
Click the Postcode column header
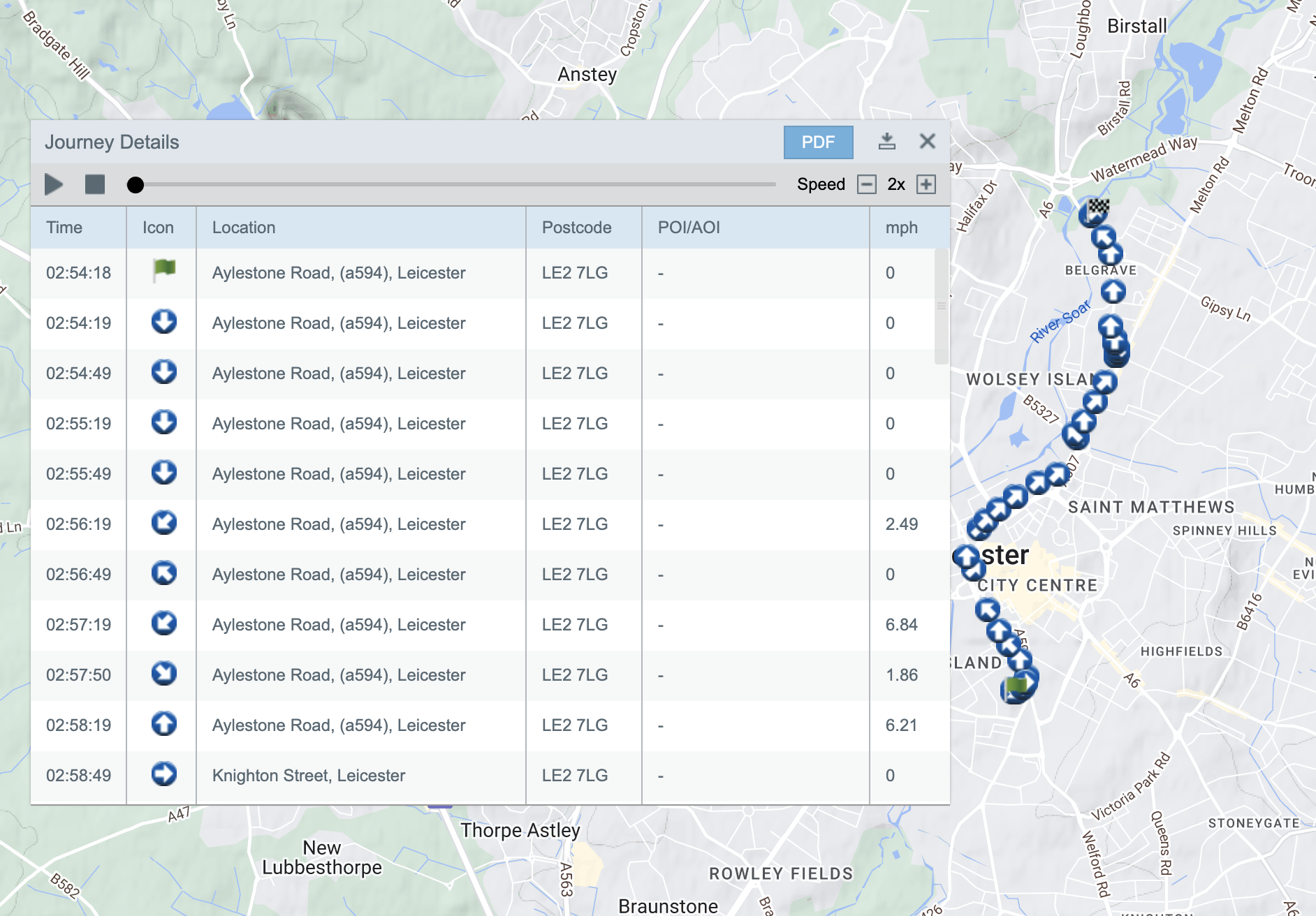pos(576,228)
